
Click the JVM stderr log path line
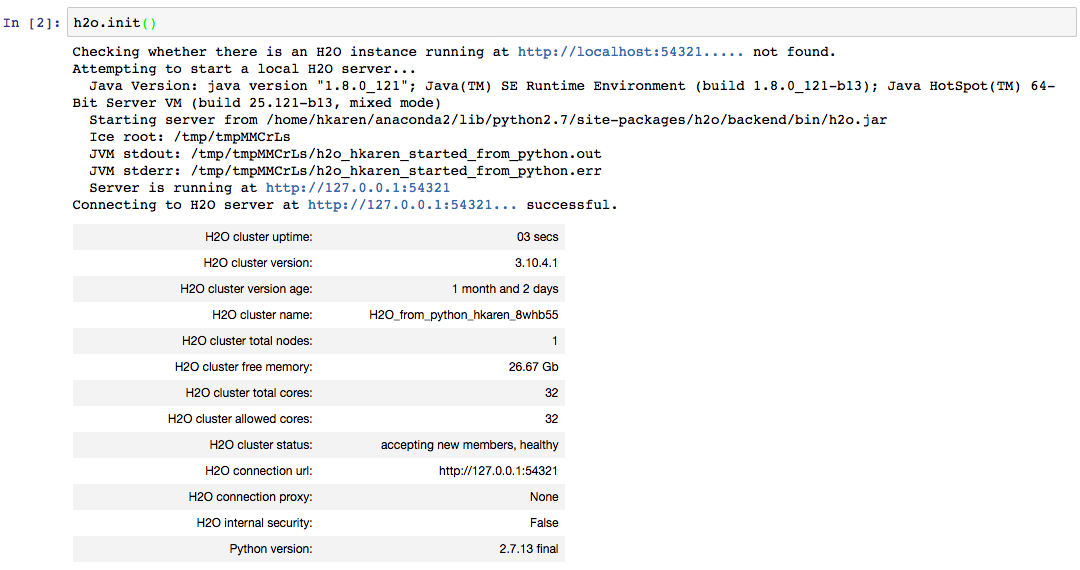(x=345, y=171)
